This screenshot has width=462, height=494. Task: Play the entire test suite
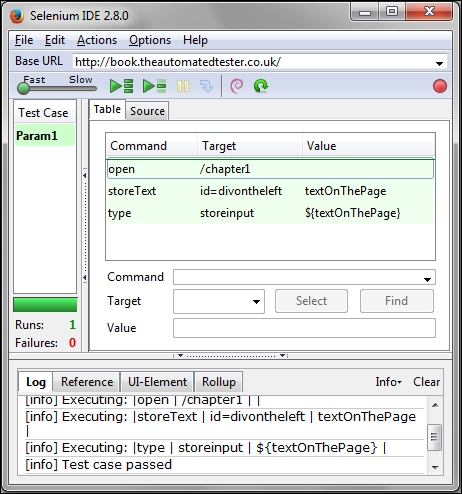[x=121, y=86]
